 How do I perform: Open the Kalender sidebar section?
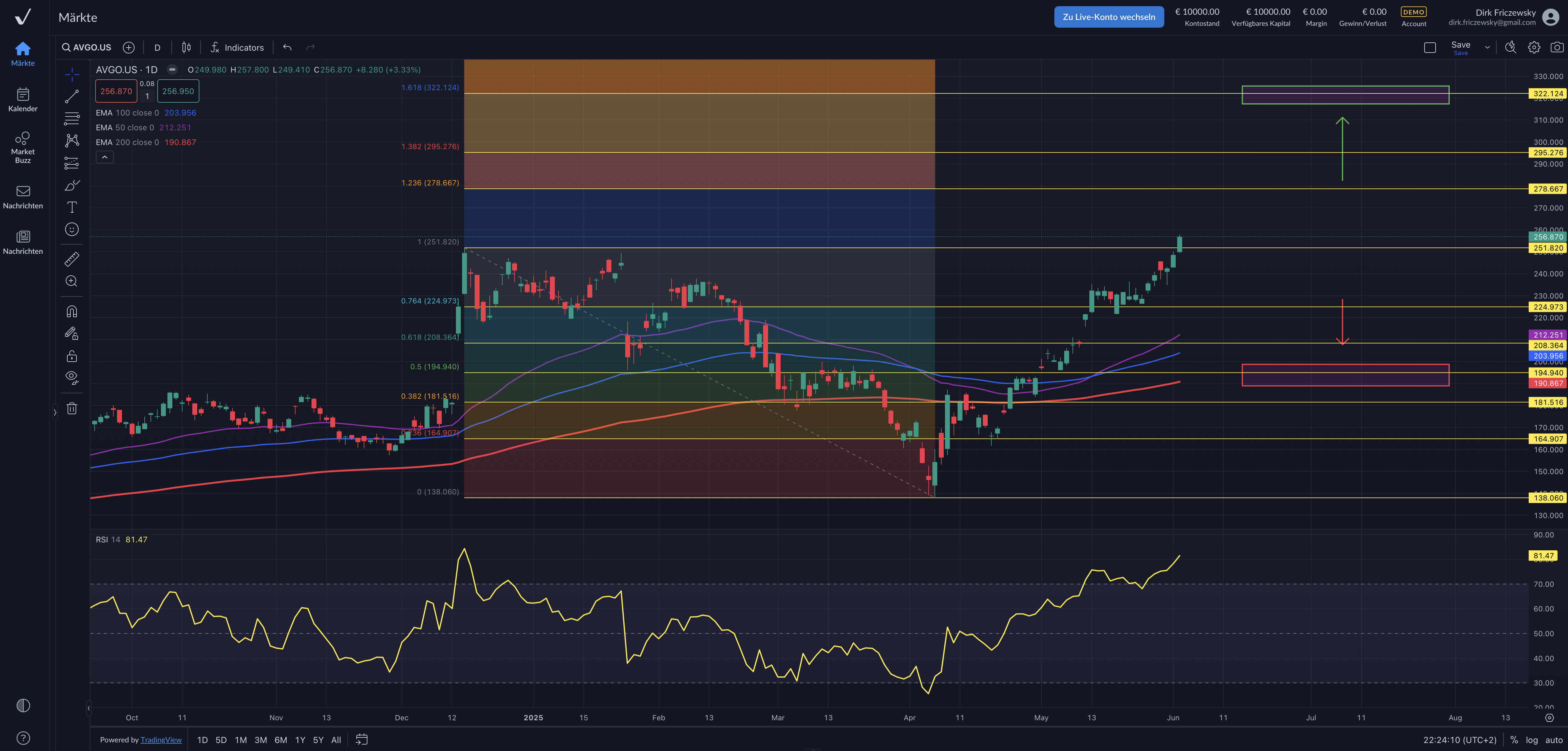pos(22,100)
